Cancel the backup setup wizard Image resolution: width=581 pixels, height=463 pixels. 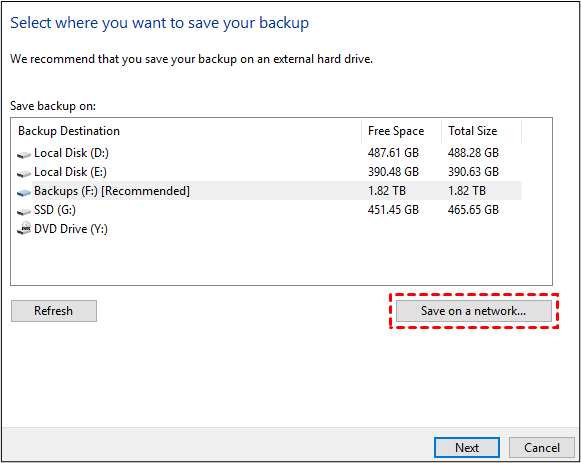(542, 447)
